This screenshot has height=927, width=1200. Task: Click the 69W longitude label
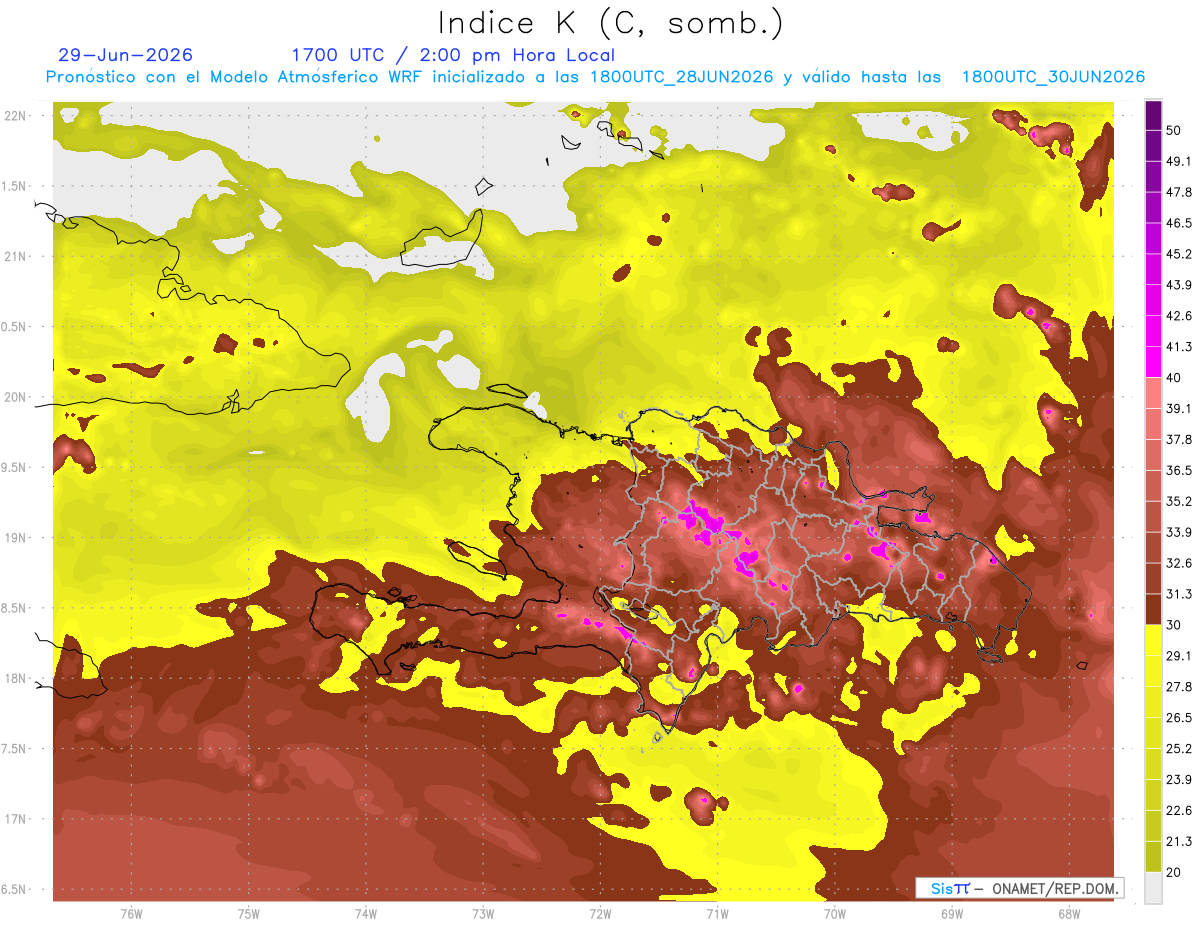(952, 913)
